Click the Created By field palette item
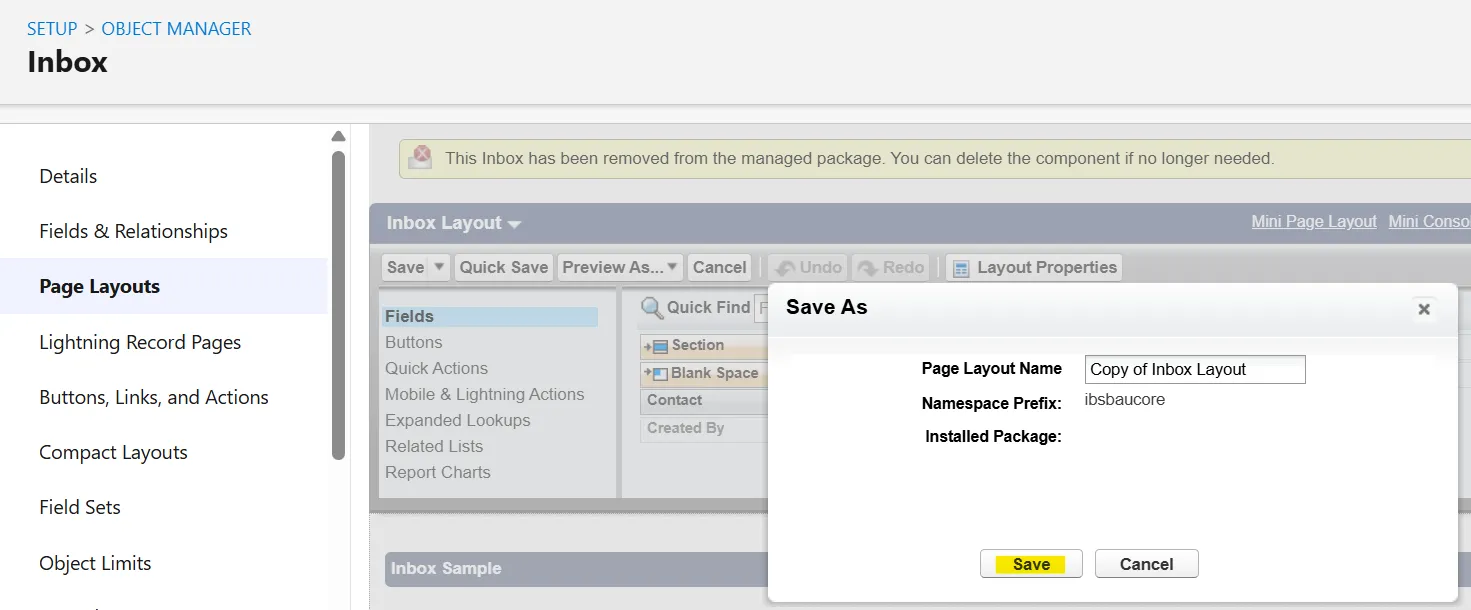Image resolution: width=1471 pixels, height=610 pixels. (x=704, y=428)
